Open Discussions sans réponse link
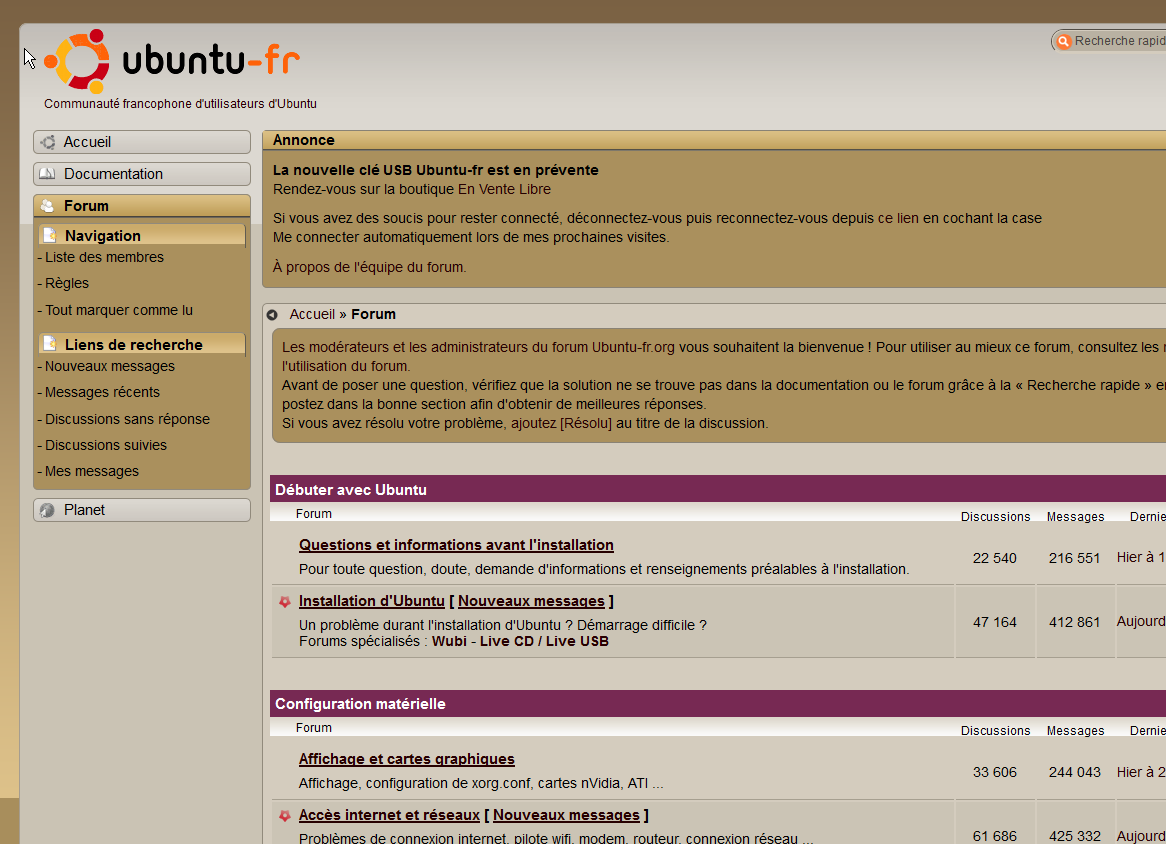The width and height of the screenshot is (1166, 844). point(127,419)
